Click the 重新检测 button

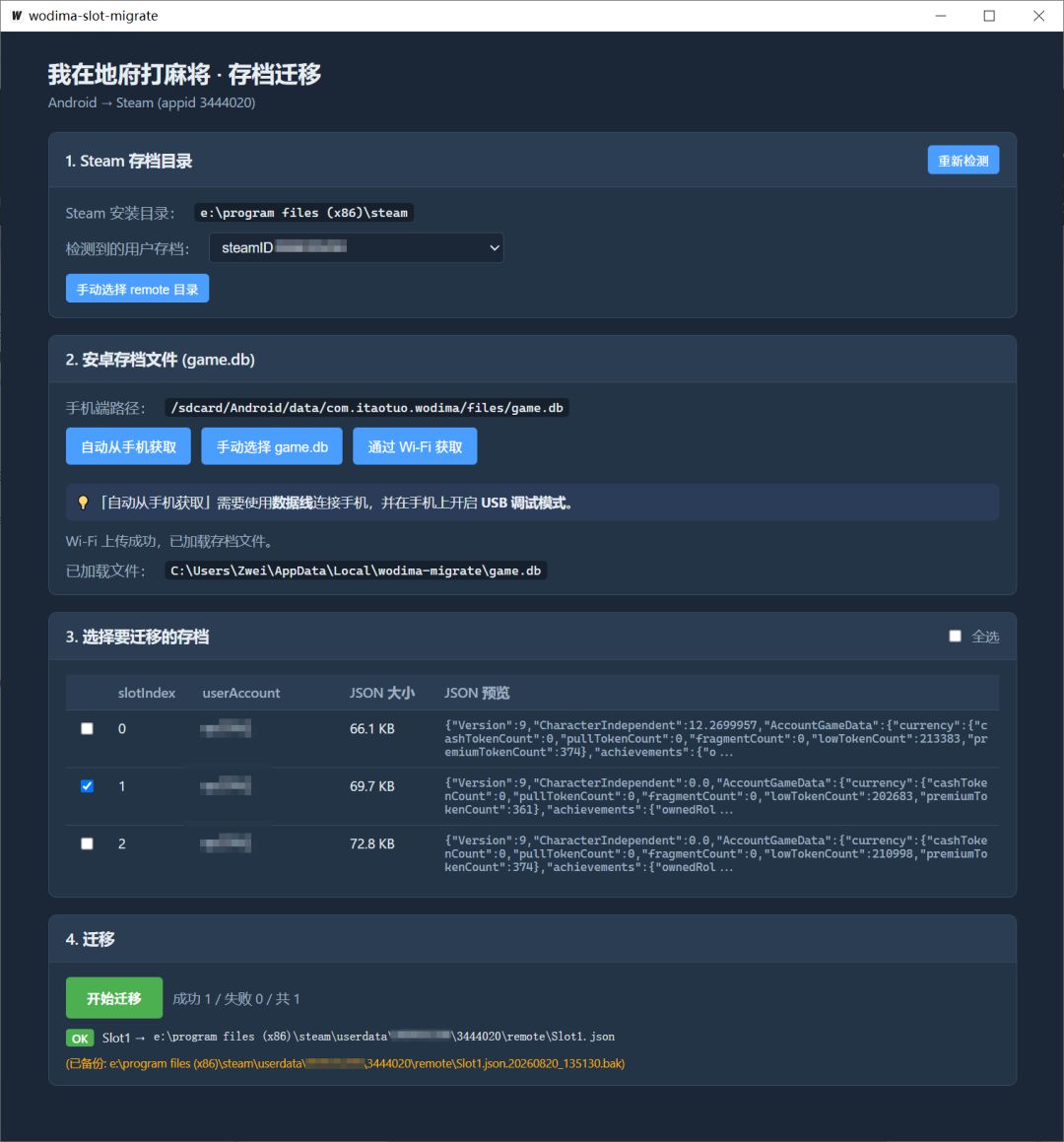click(963, 161)
